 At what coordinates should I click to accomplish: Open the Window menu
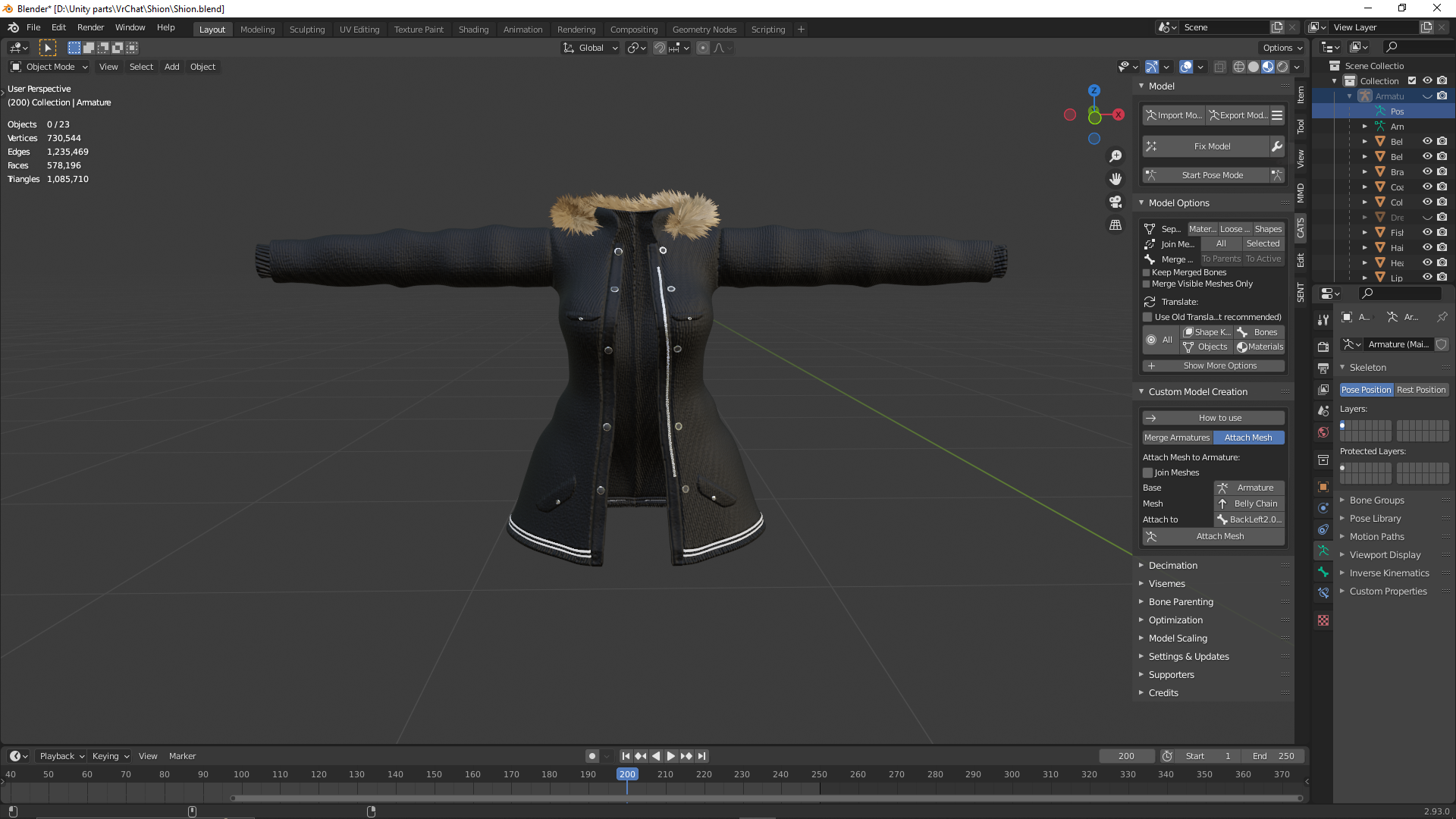coord(130,27)
